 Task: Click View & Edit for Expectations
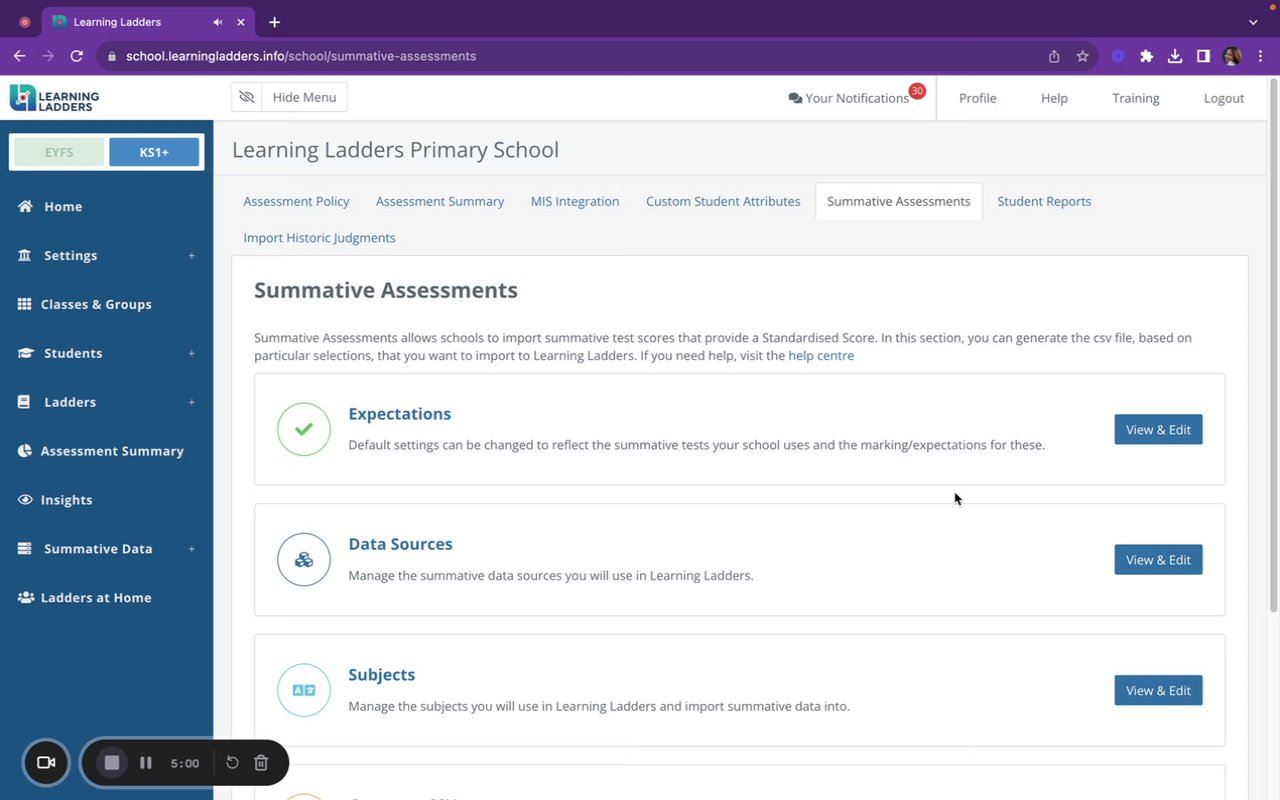click(x=1158, y=429)
